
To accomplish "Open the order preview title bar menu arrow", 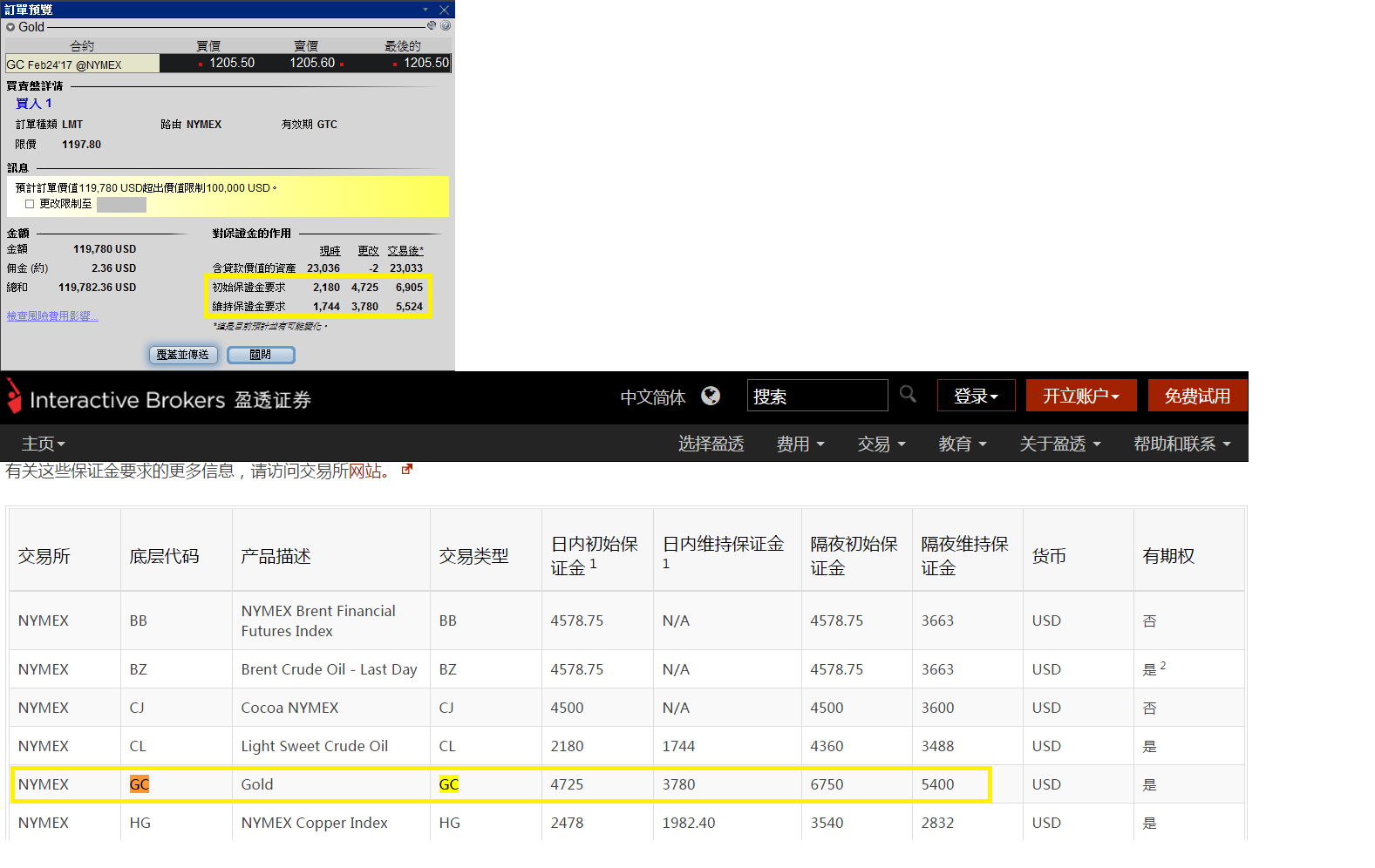I will (425, 10).
